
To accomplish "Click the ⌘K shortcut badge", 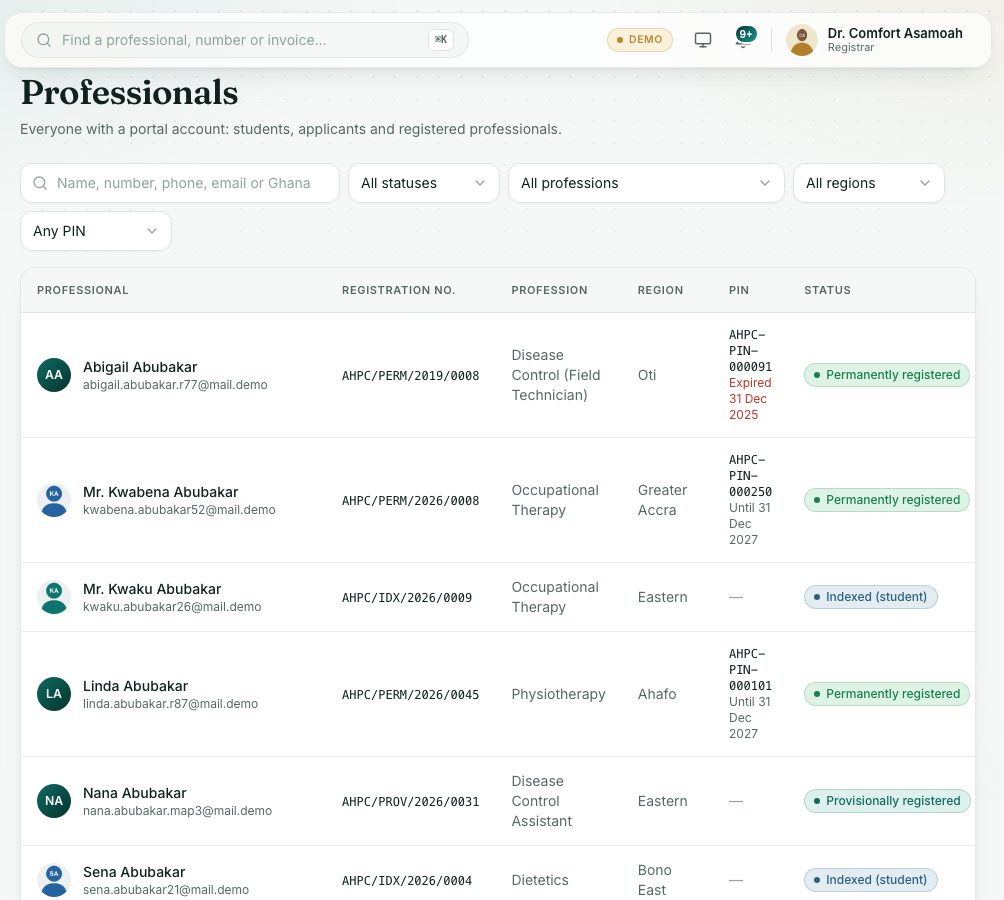I will tap(441, 40).
